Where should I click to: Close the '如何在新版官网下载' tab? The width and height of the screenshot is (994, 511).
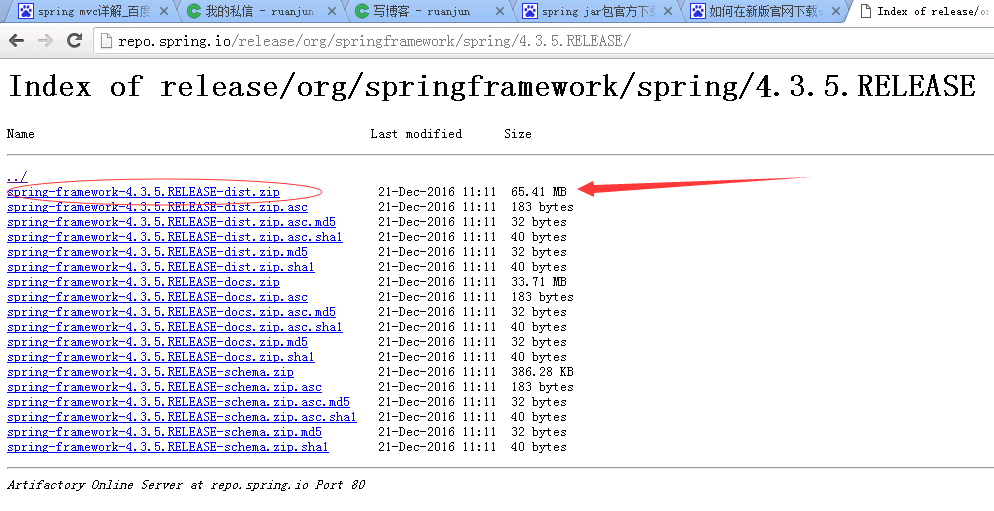(836, 11)
